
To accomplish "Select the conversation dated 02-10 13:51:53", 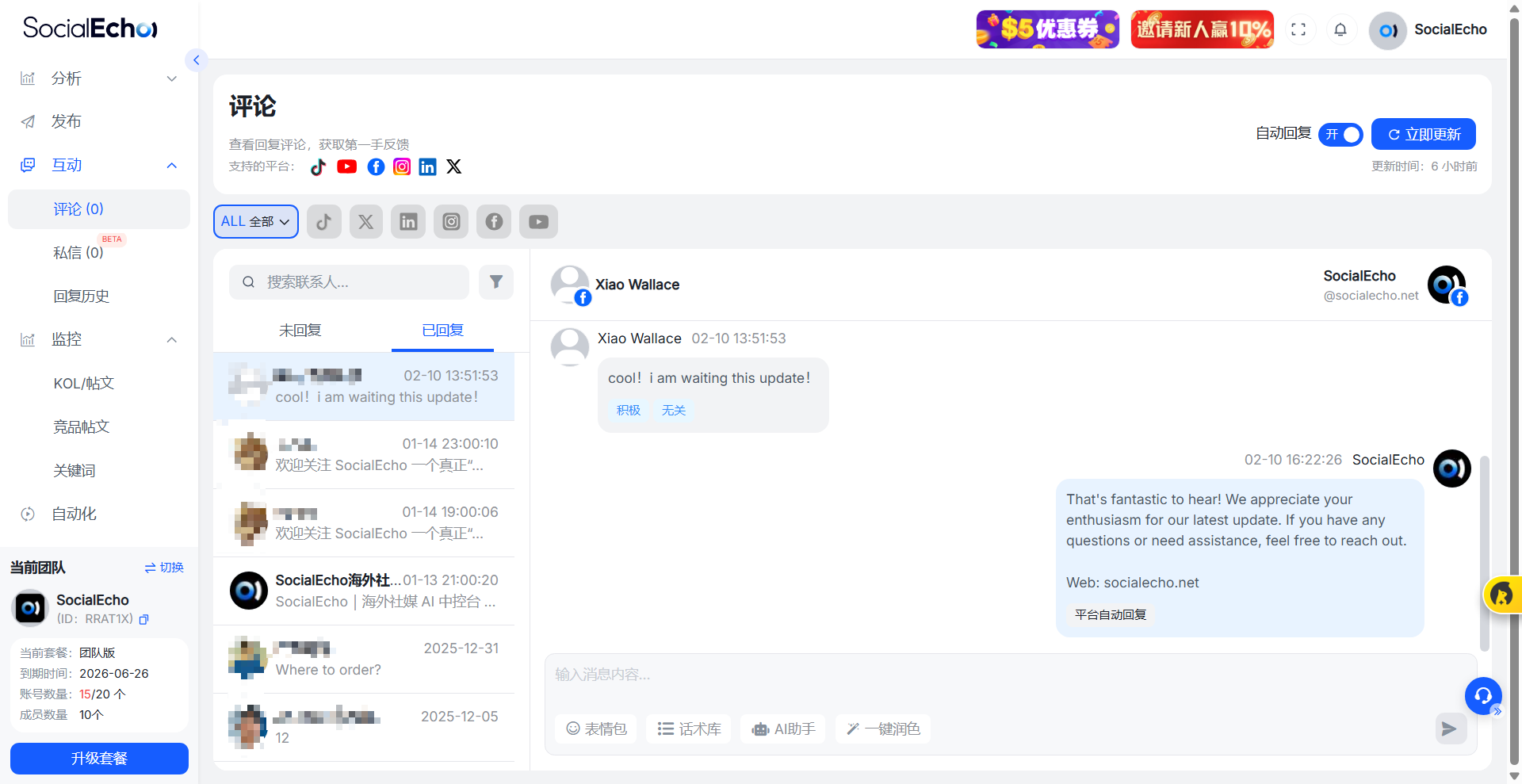I will [x=364, y=387].
